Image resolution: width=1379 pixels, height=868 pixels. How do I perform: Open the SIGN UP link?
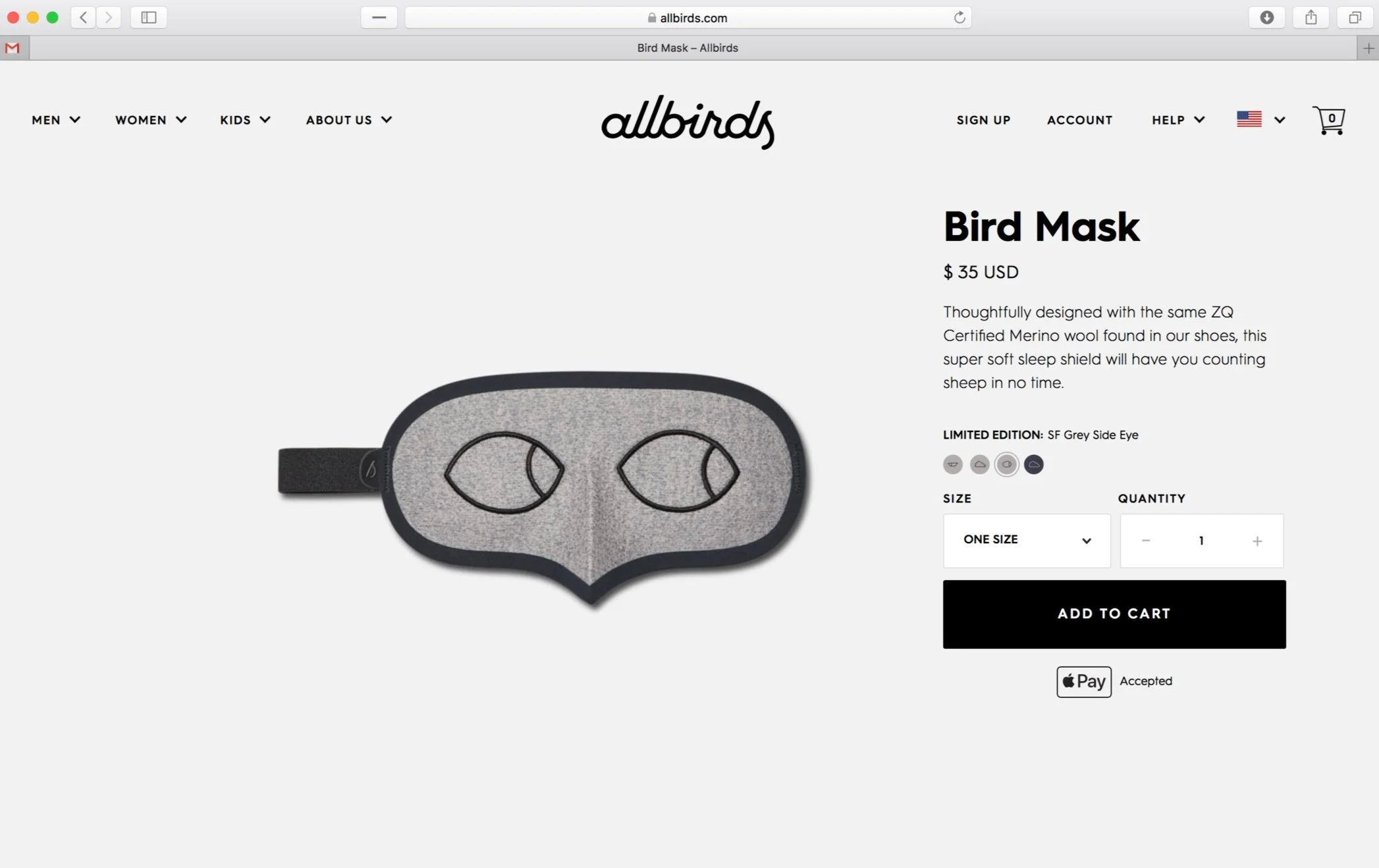click(983, 120)
